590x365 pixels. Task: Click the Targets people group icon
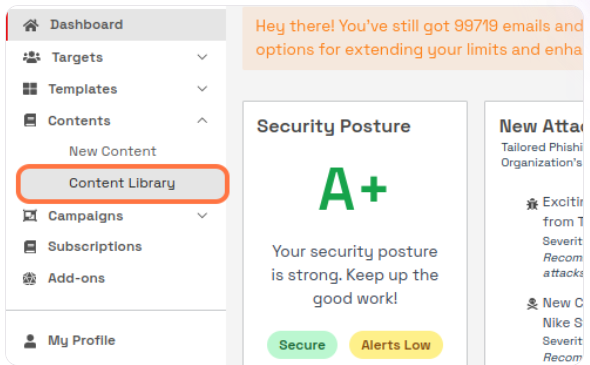(32, 57)
